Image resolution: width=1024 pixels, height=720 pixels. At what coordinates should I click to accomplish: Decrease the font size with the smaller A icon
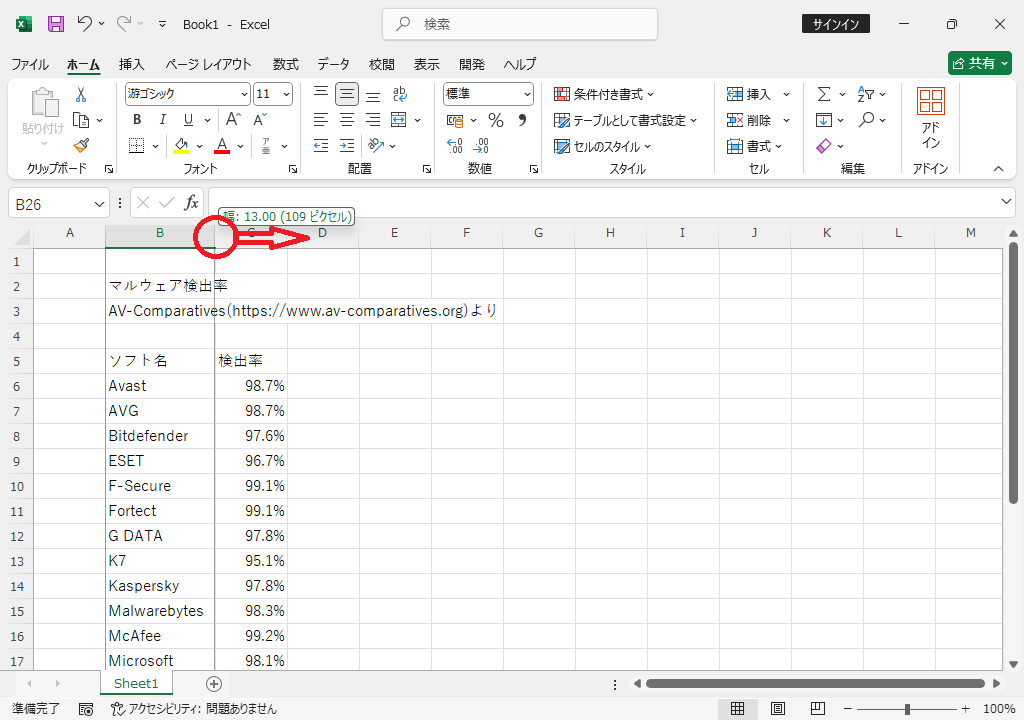click(260, 120)
